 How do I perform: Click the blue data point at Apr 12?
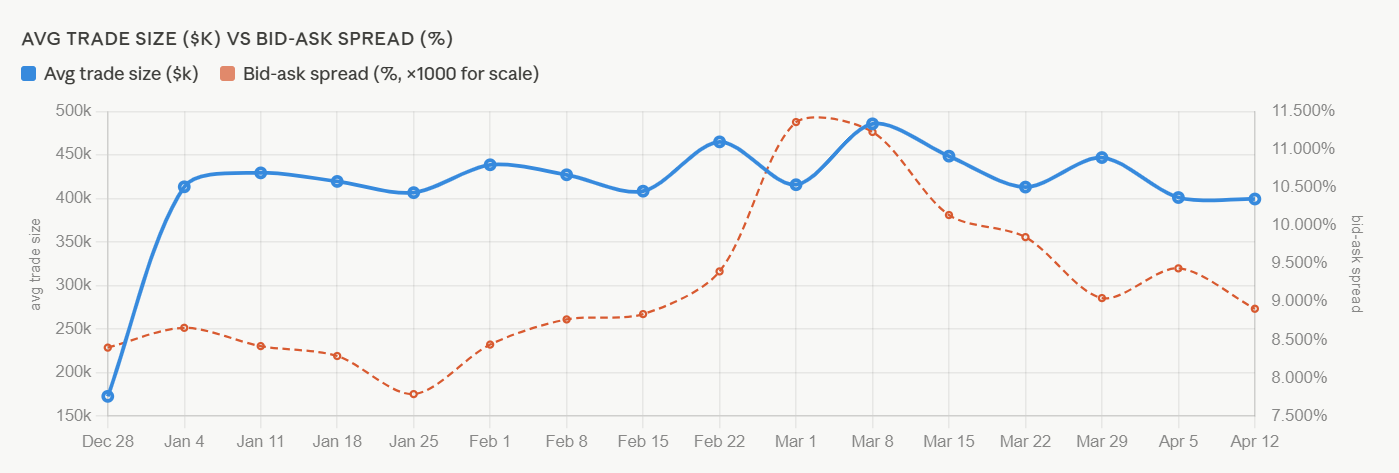(x=1255, y=199)
